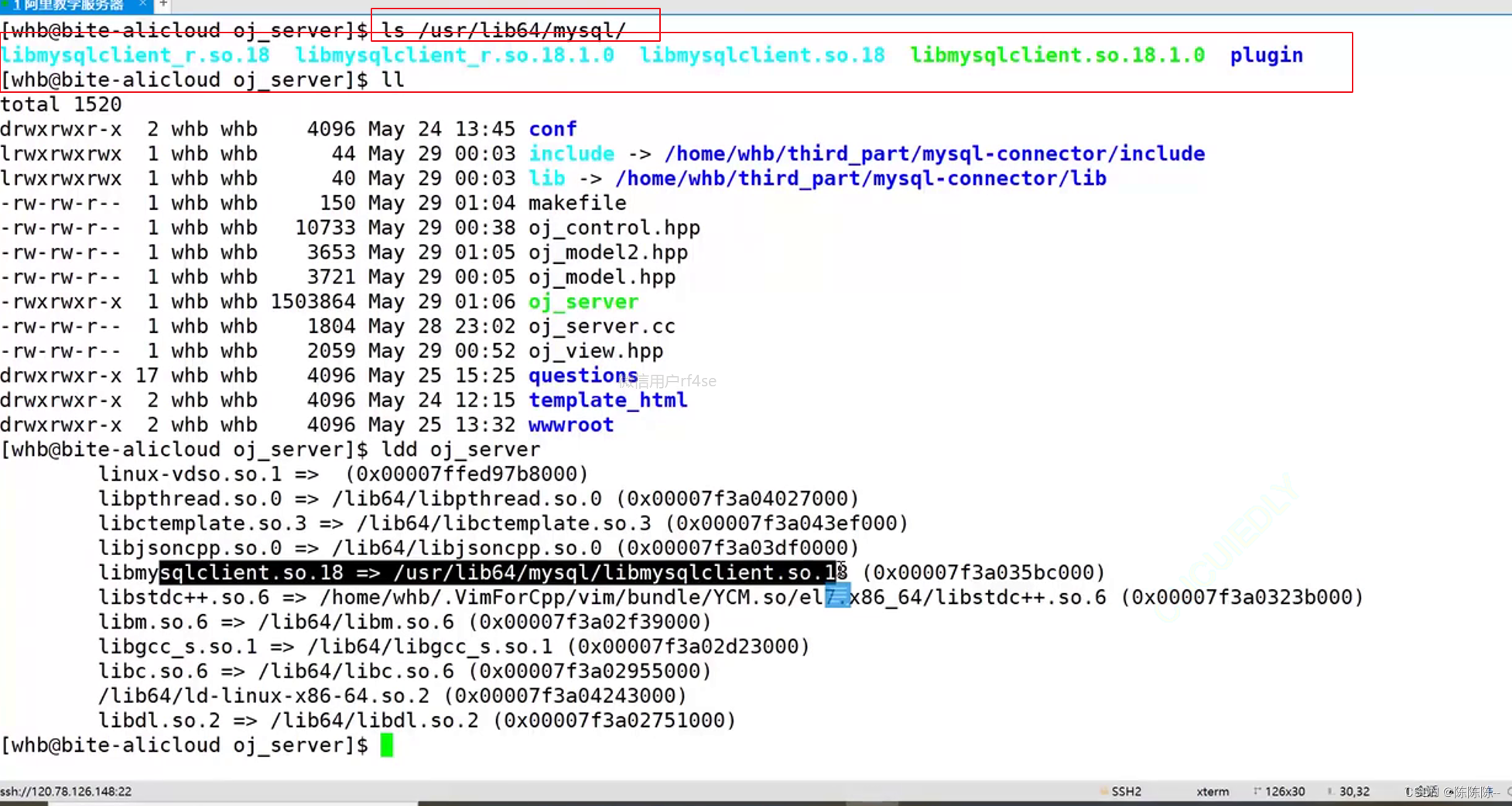Click the linux-vdso.so.1 dependency line

pyautogui.click(x=344, y=475)
